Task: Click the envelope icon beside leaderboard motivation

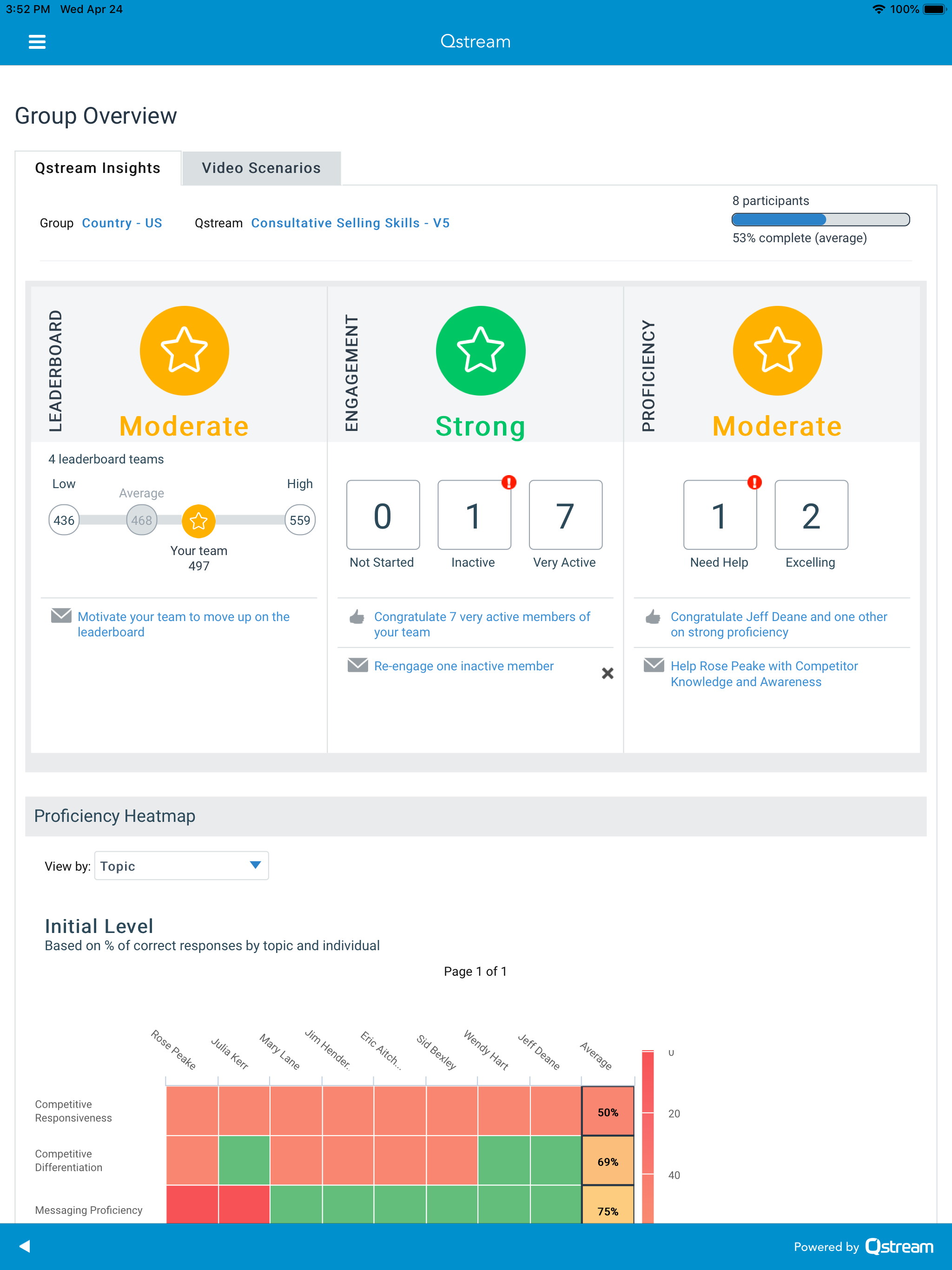Action: pos(61,615)
